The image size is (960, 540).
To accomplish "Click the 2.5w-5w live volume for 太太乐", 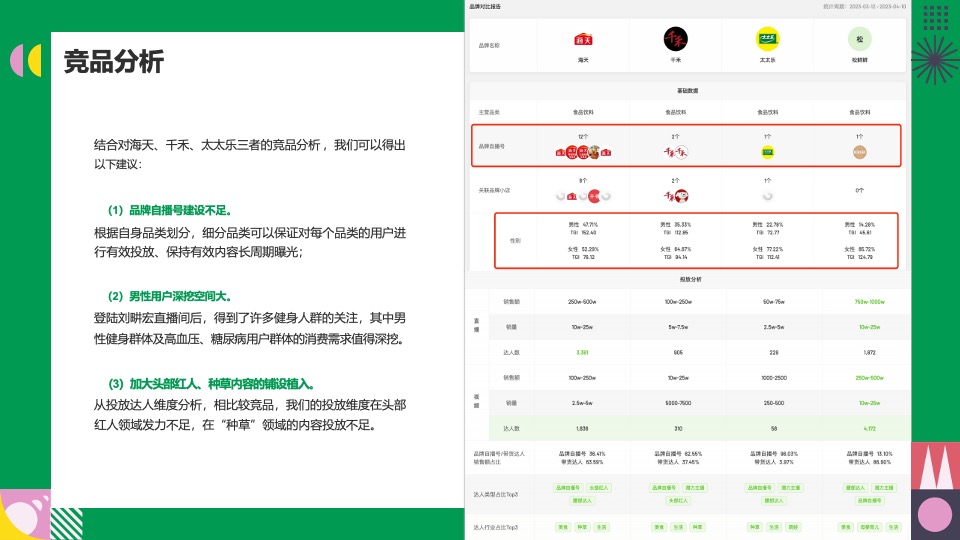I will click(774, 327).
